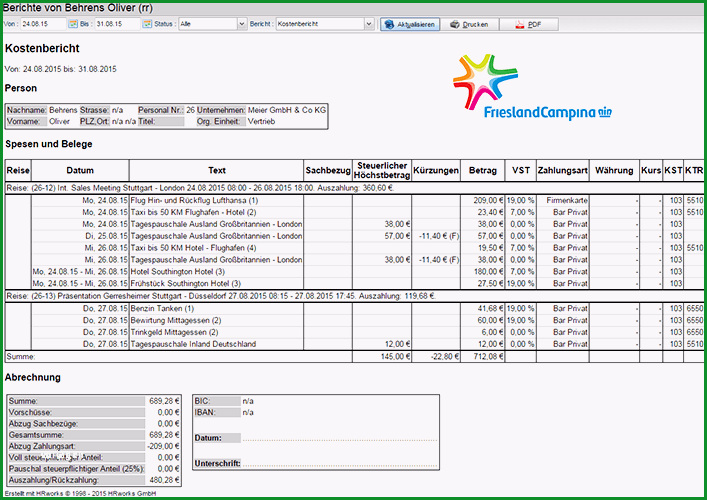This screenshot has width=707, height=500.
Task: Click the Bis date field with 31.08.15
Action: [x=117, y=24]
